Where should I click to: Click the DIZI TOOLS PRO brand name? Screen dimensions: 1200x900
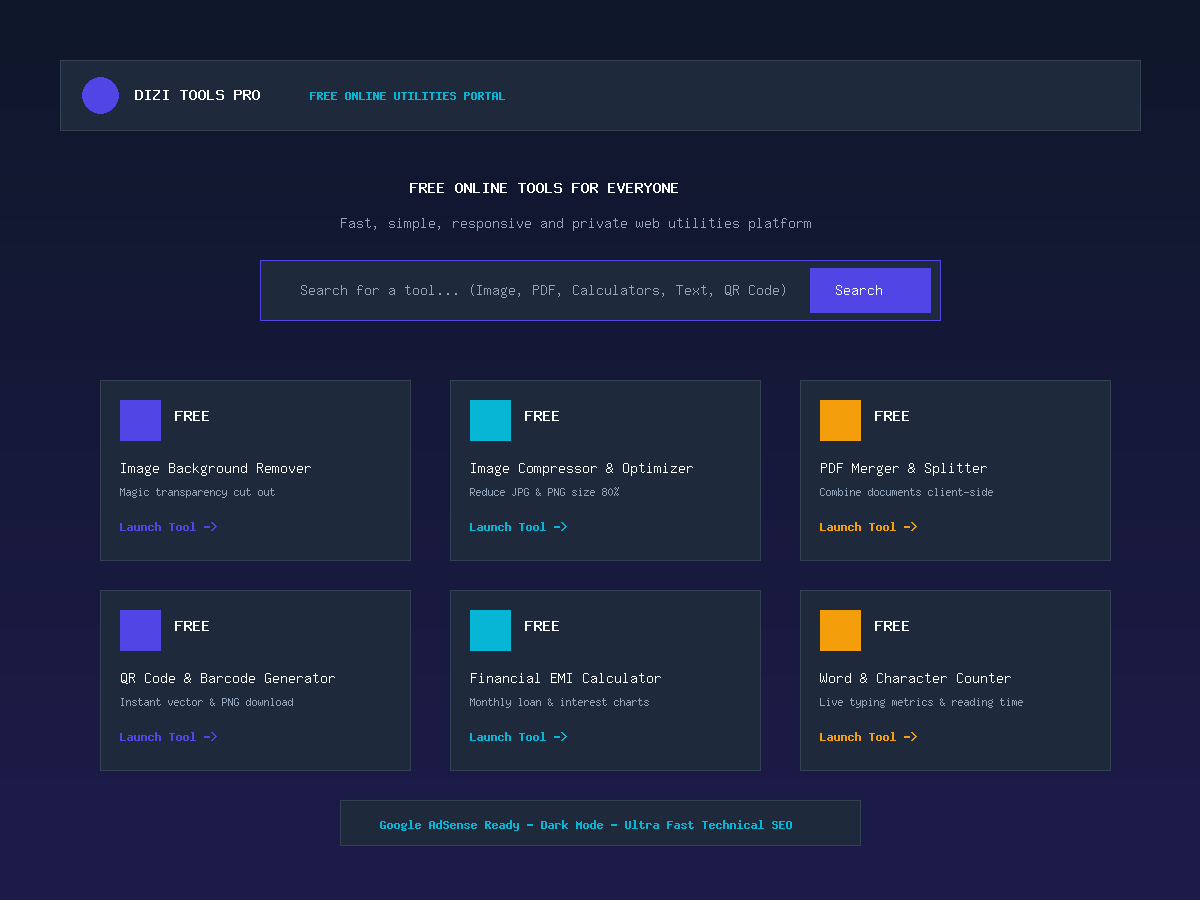pyautogui.click(x=197, y=95)
